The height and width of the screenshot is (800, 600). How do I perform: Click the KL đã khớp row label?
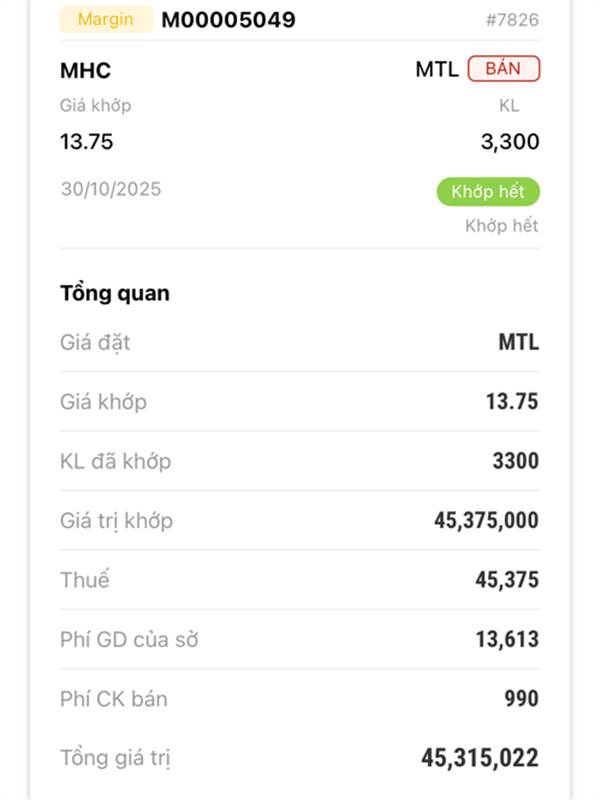(x=115, y=461)
